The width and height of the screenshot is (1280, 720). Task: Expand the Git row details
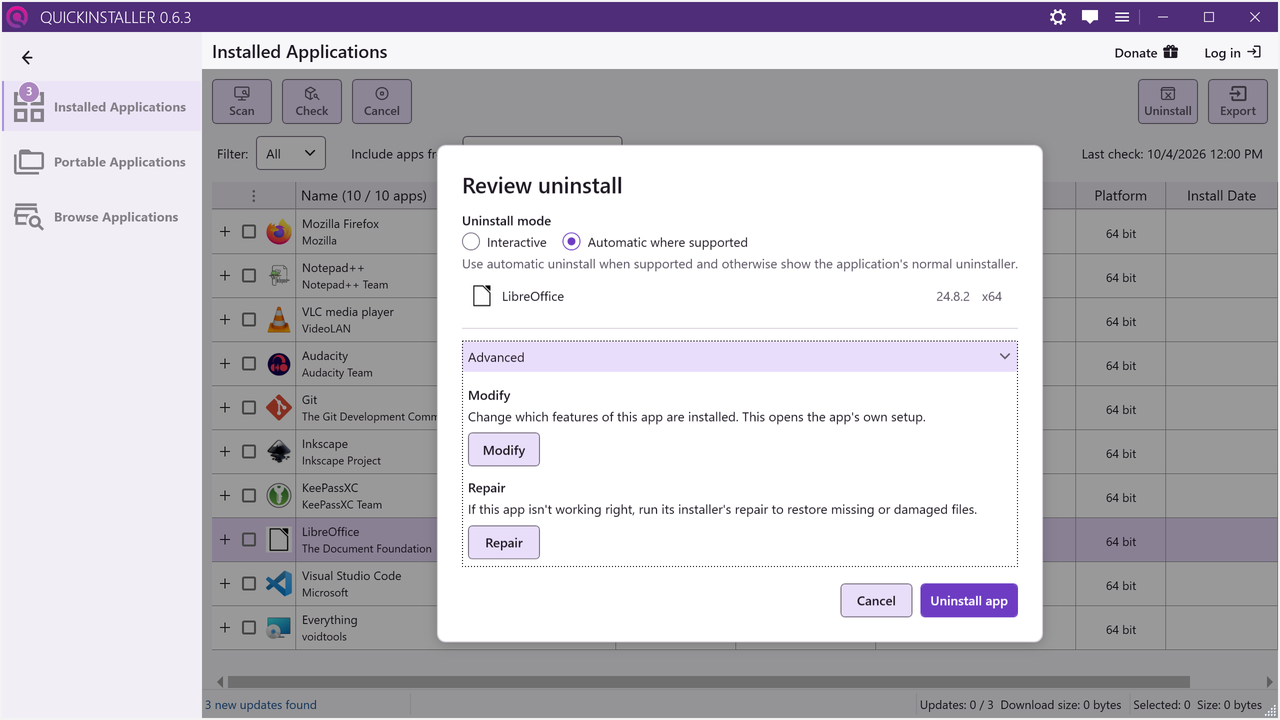click(x=225, y=408)
